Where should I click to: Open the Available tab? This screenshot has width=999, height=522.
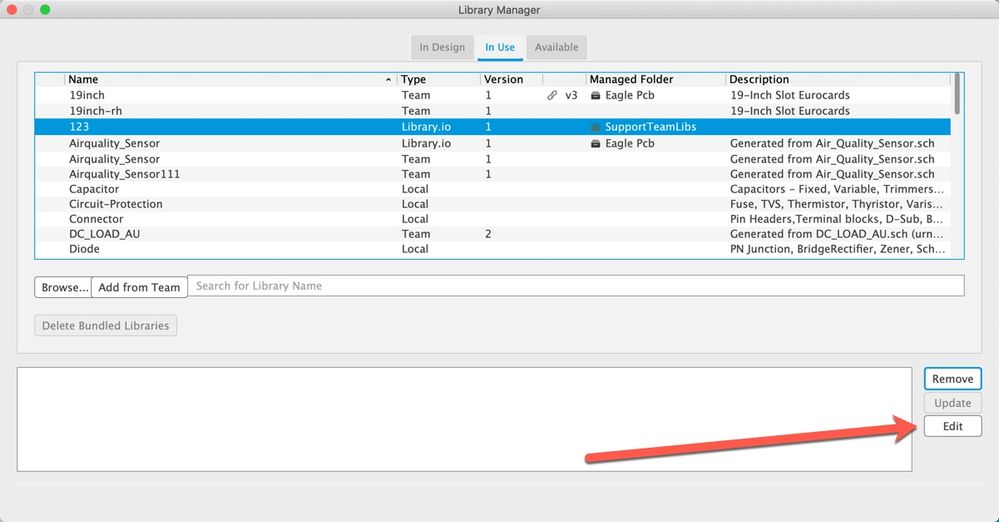[557, 47]
